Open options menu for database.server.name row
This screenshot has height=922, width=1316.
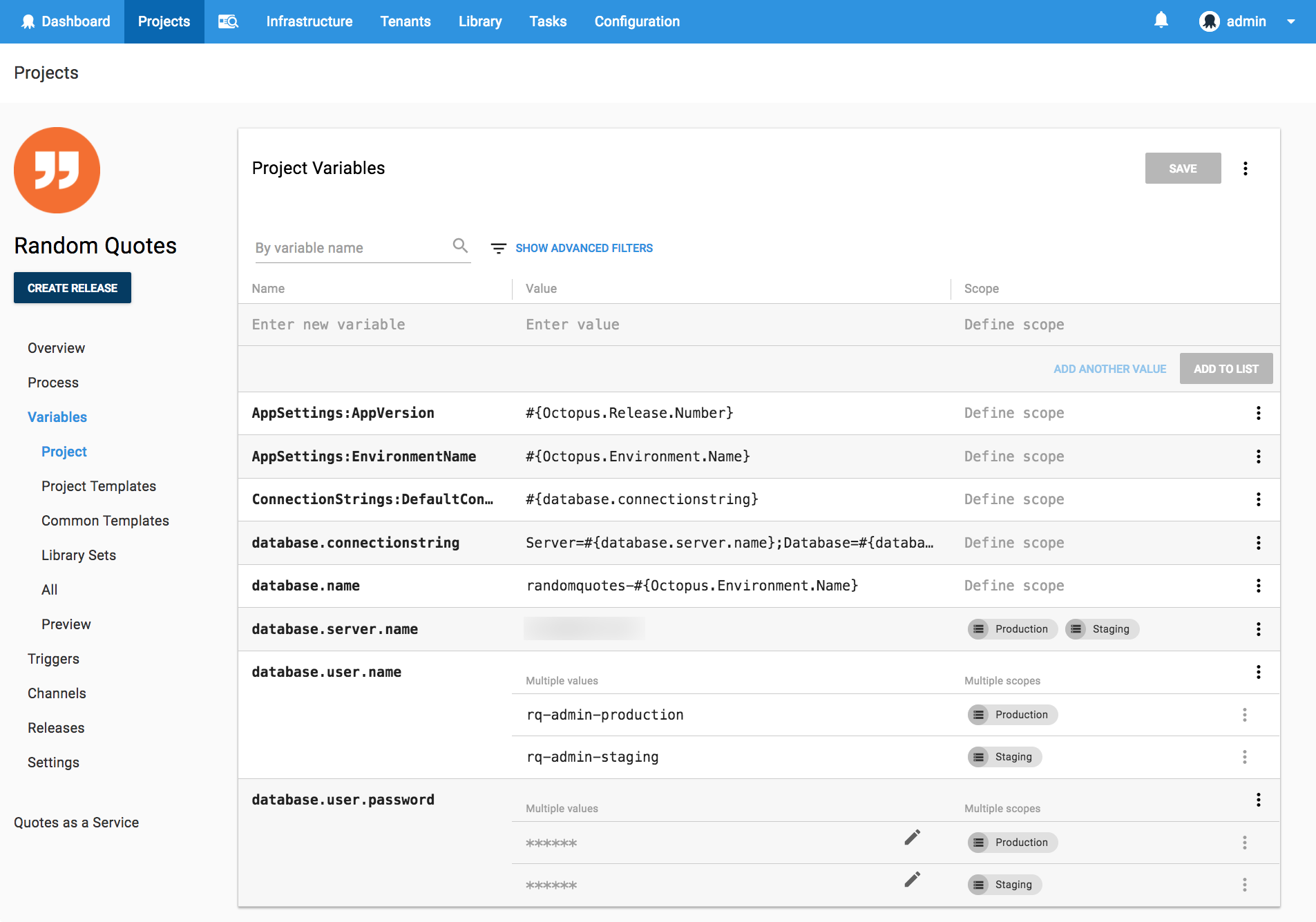click(x=1258, y=629)
